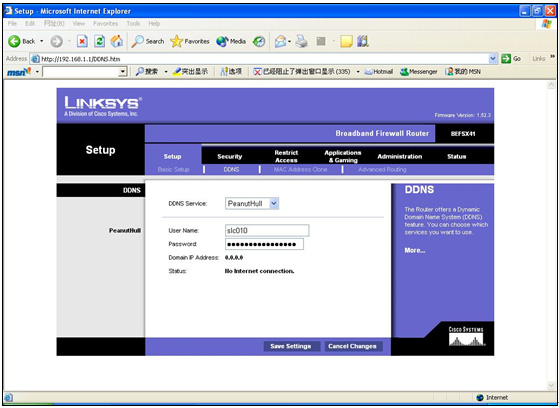Expand the address bar URL dropdown
The image size is (559, 408).
pyautogui.click(x=493, y=58)
